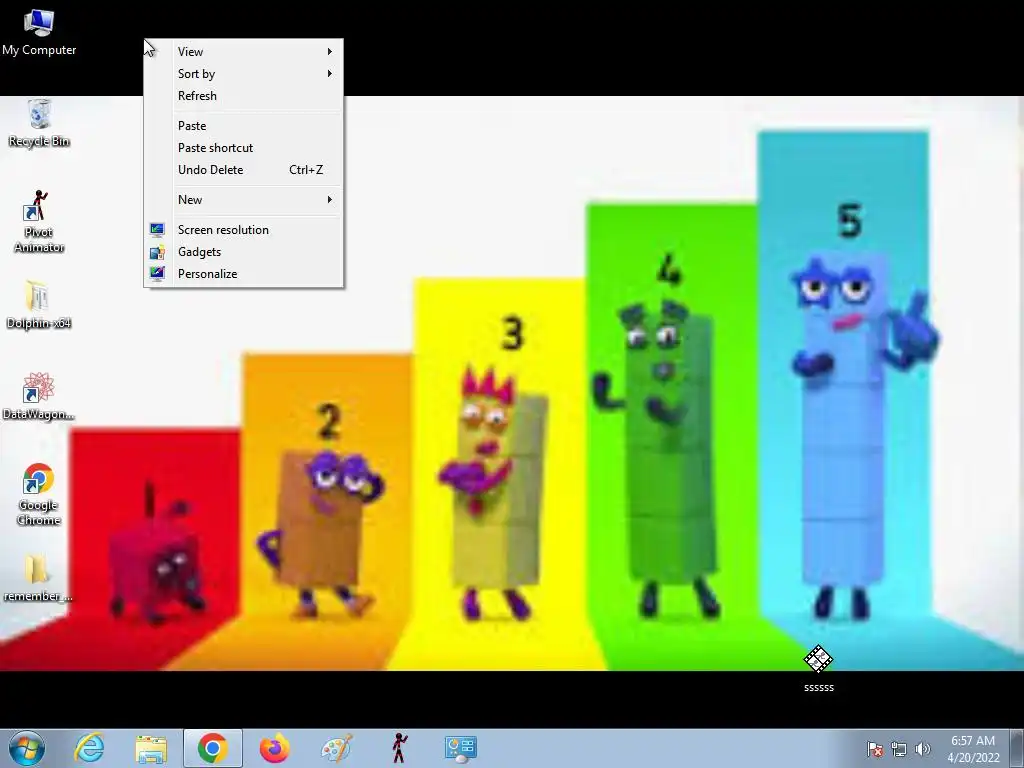This screenshot has width=1024, height=768.
Task: Open the network tray icon
Action: click(x=899, y=748)
